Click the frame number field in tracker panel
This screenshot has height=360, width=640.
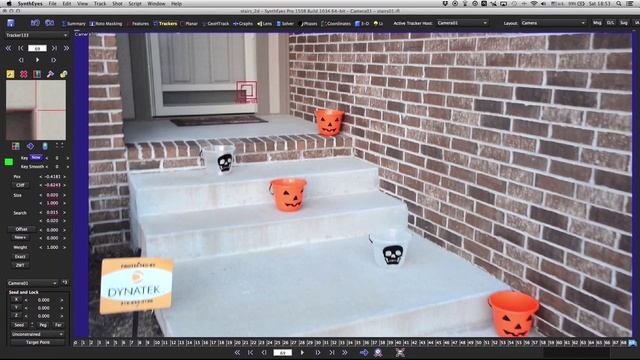(x=37, y=48)
